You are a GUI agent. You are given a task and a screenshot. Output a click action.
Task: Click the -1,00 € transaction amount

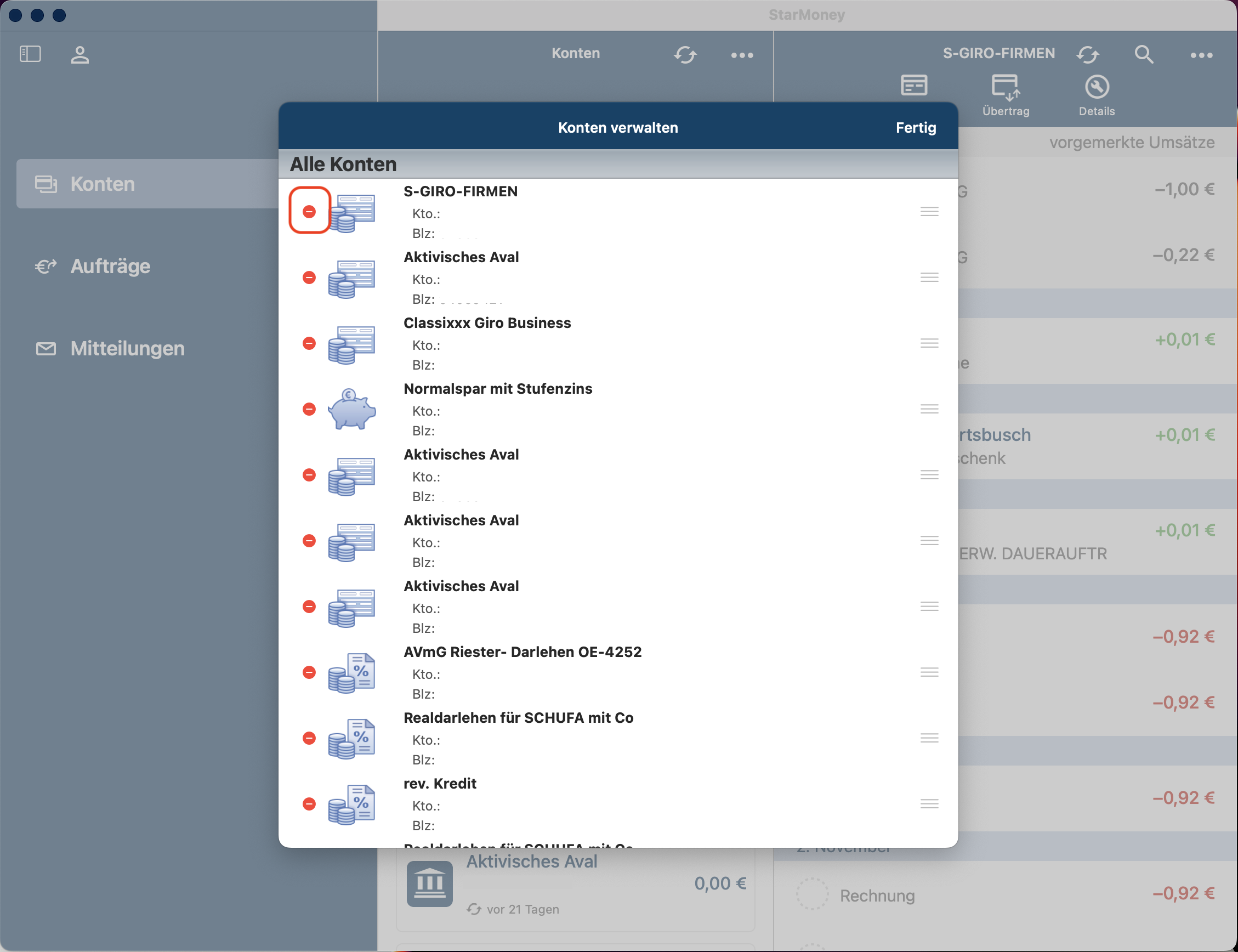coord(1184,189)
